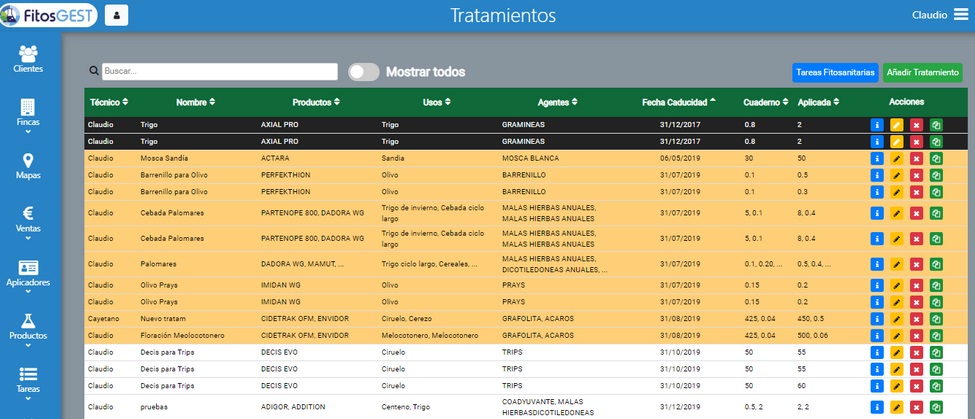Click the DADORA WG, MAMUT product cell
Viewport: 975px width, 419px height.
click(x=302, y=264)
